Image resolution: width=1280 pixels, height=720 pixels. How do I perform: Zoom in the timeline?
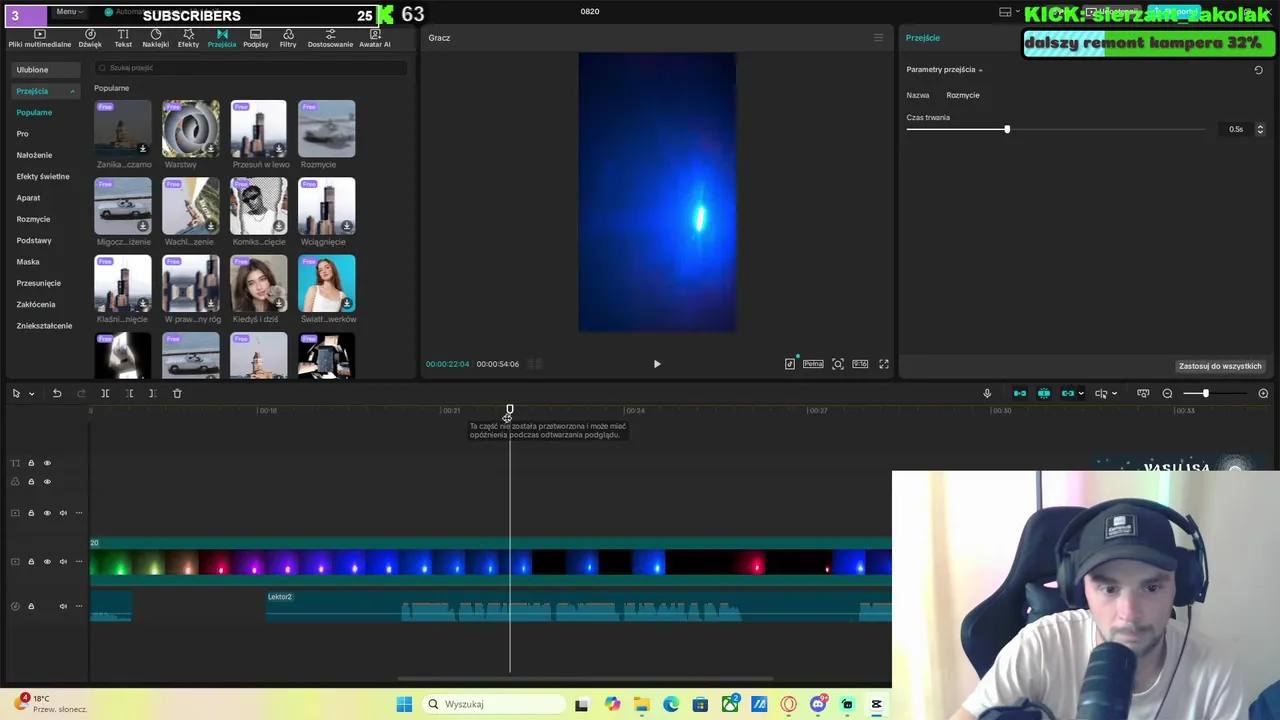(x=1263, y=393)
